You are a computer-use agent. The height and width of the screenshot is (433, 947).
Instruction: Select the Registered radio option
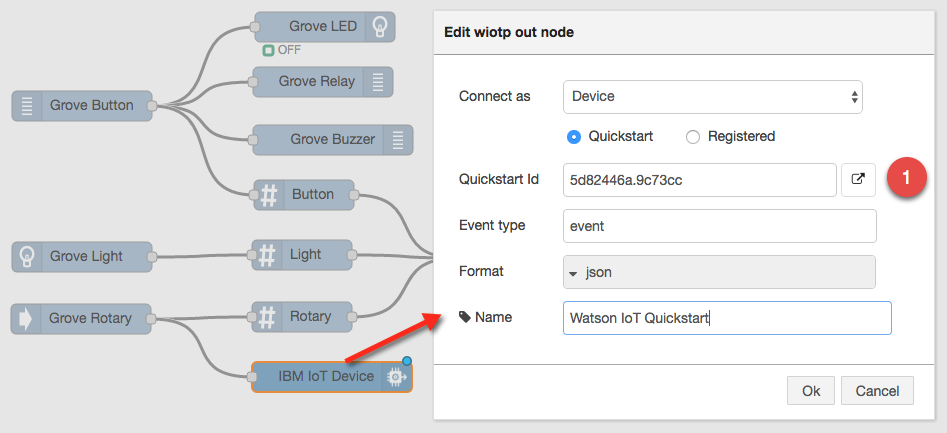[x=693, y=137]
